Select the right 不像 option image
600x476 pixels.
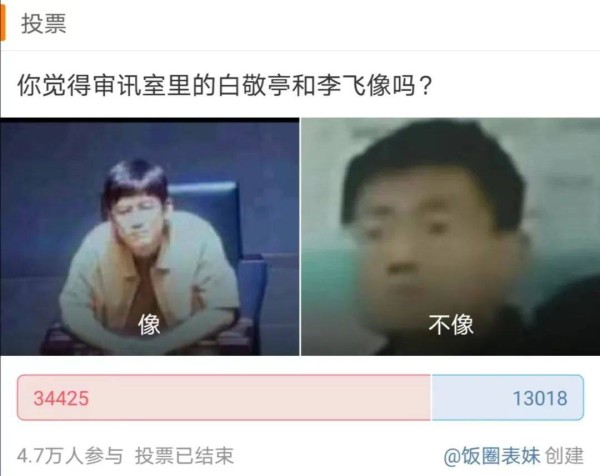pyautogui.click(x=451, y=236)
